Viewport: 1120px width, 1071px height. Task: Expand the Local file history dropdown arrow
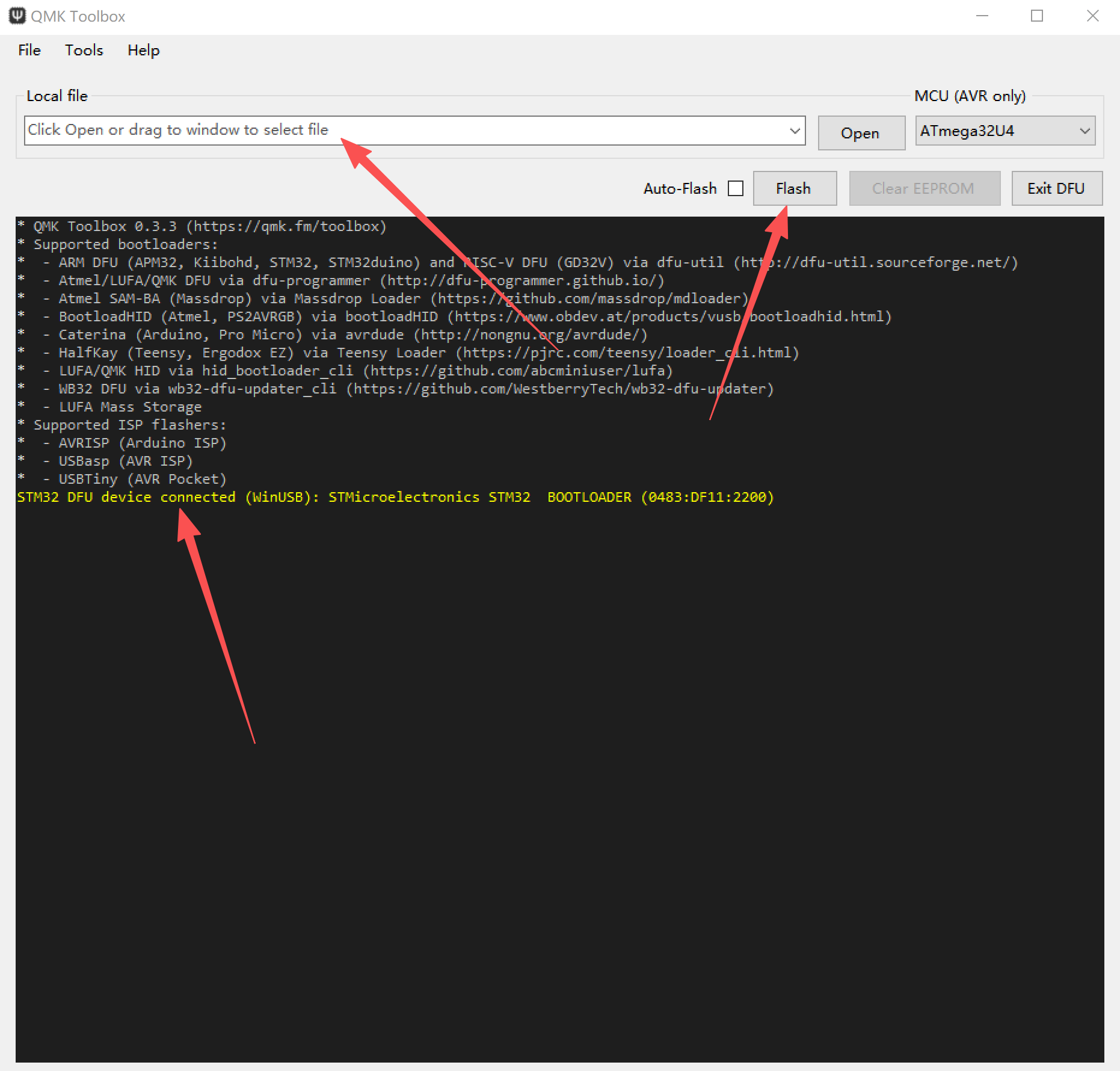(x=795, y=131)
